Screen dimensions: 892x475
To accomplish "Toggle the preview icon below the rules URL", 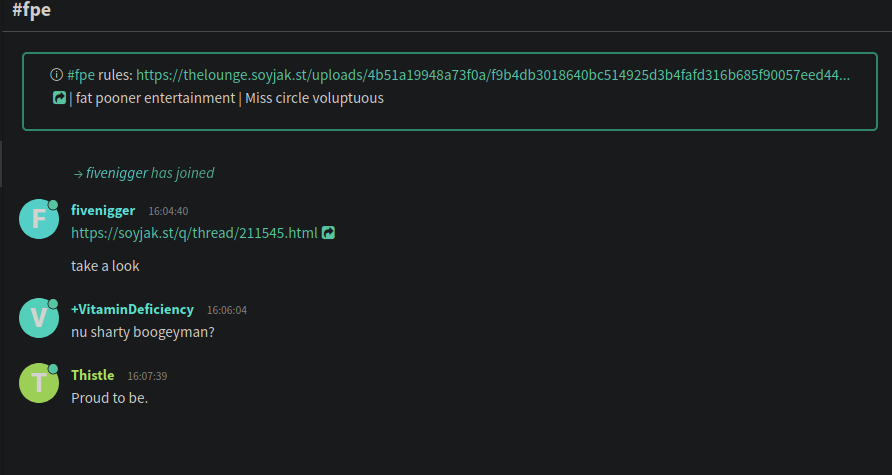I will click(59, 98).
